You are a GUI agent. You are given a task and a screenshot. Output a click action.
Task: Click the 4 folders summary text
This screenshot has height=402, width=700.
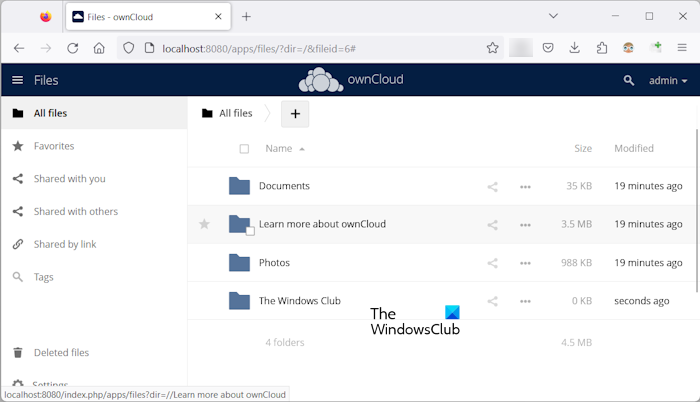pyautogui.click(x=285, y=343)
